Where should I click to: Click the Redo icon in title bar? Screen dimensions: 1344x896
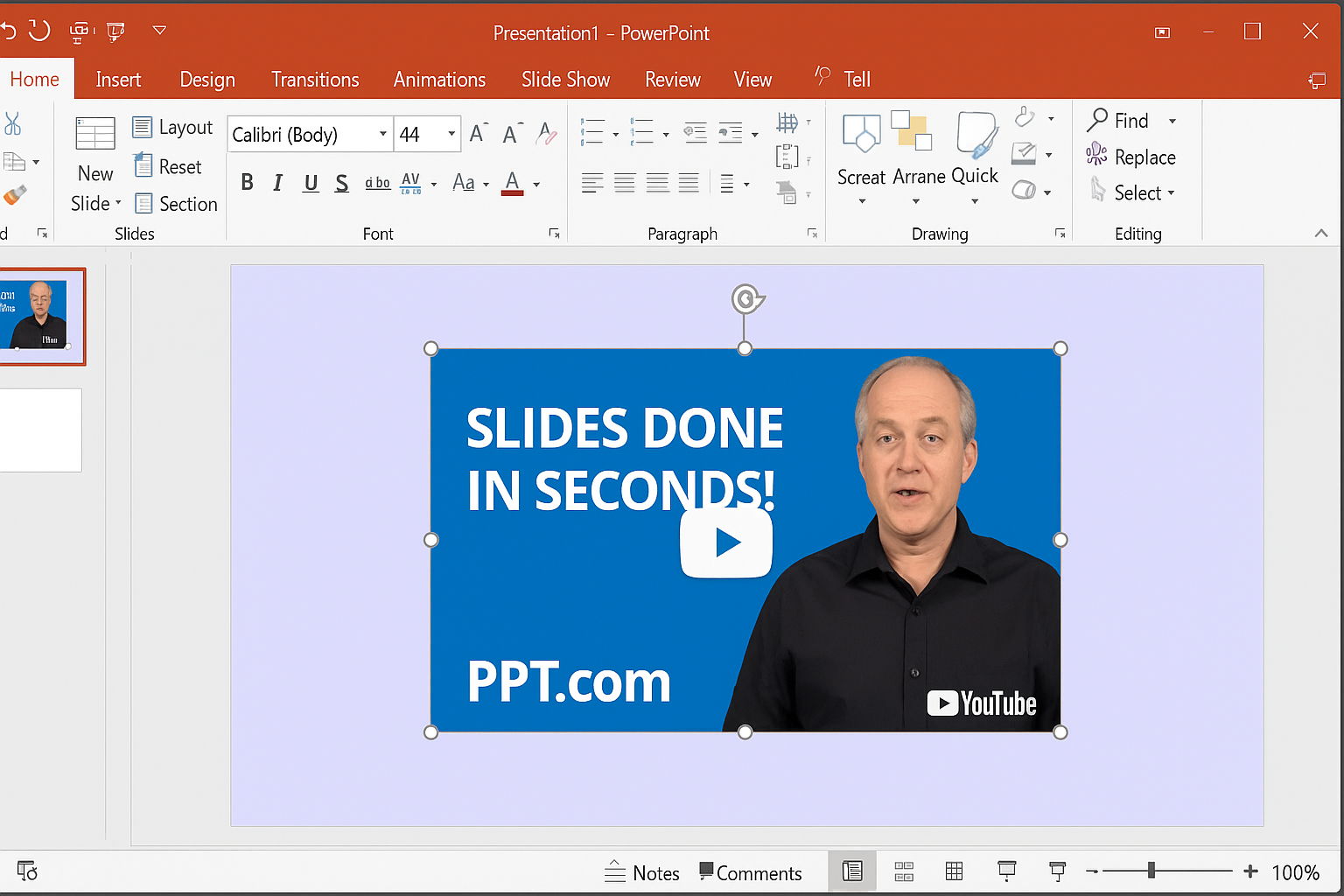point(39,31)
